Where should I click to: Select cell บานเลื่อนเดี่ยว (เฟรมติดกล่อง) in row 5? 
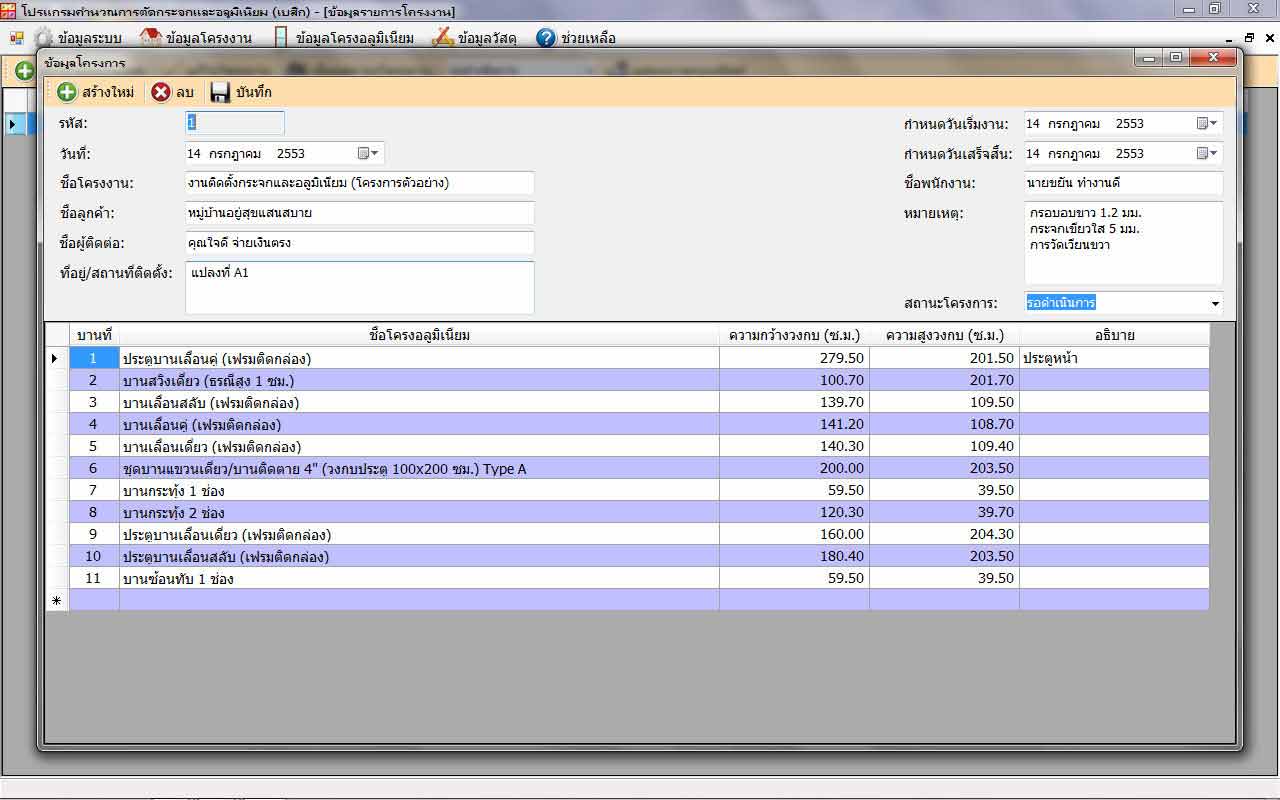pos(419,446)
